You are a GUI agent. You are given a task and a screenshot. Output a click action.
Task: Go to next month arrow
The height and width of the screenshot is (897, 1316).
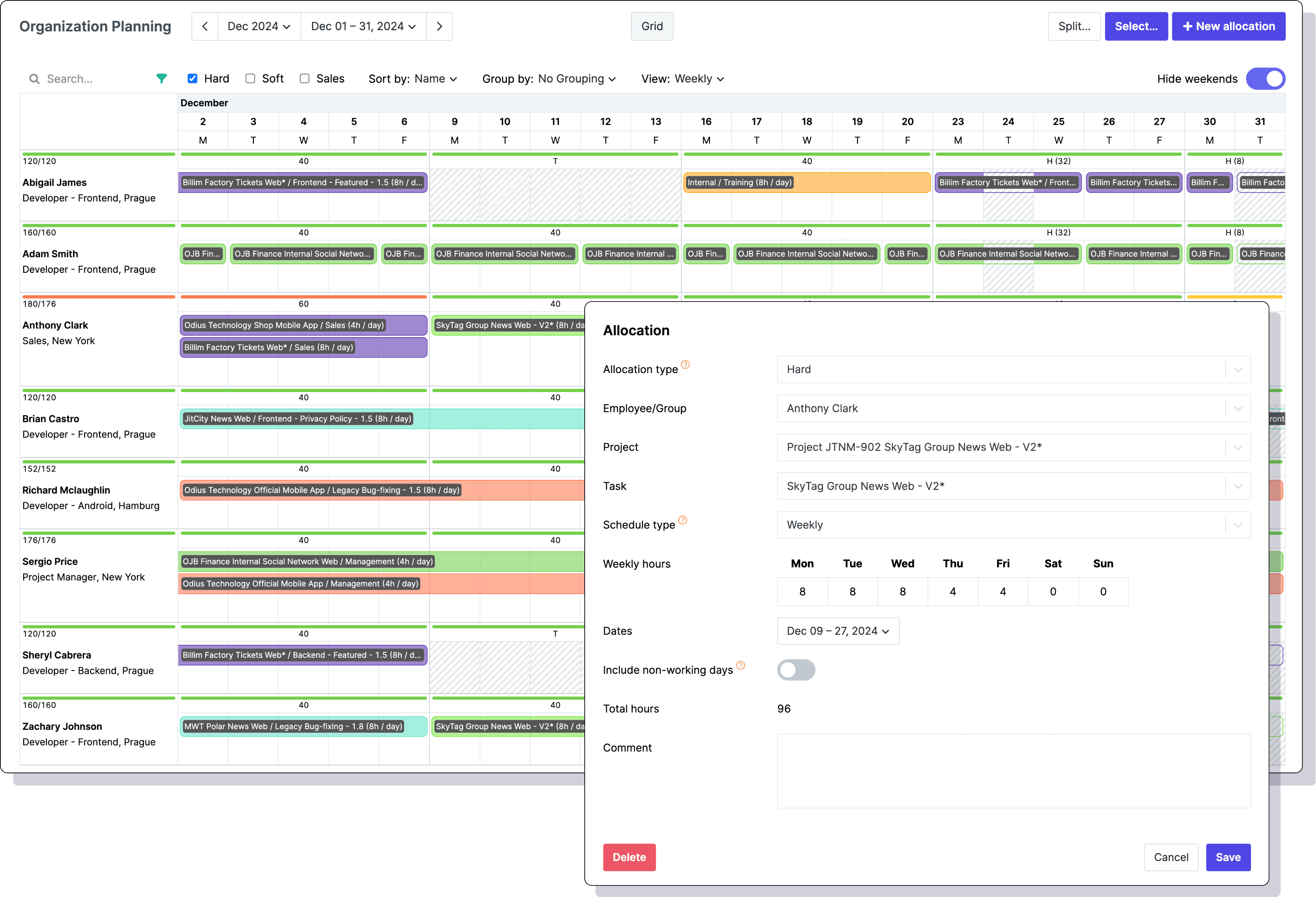439,27
